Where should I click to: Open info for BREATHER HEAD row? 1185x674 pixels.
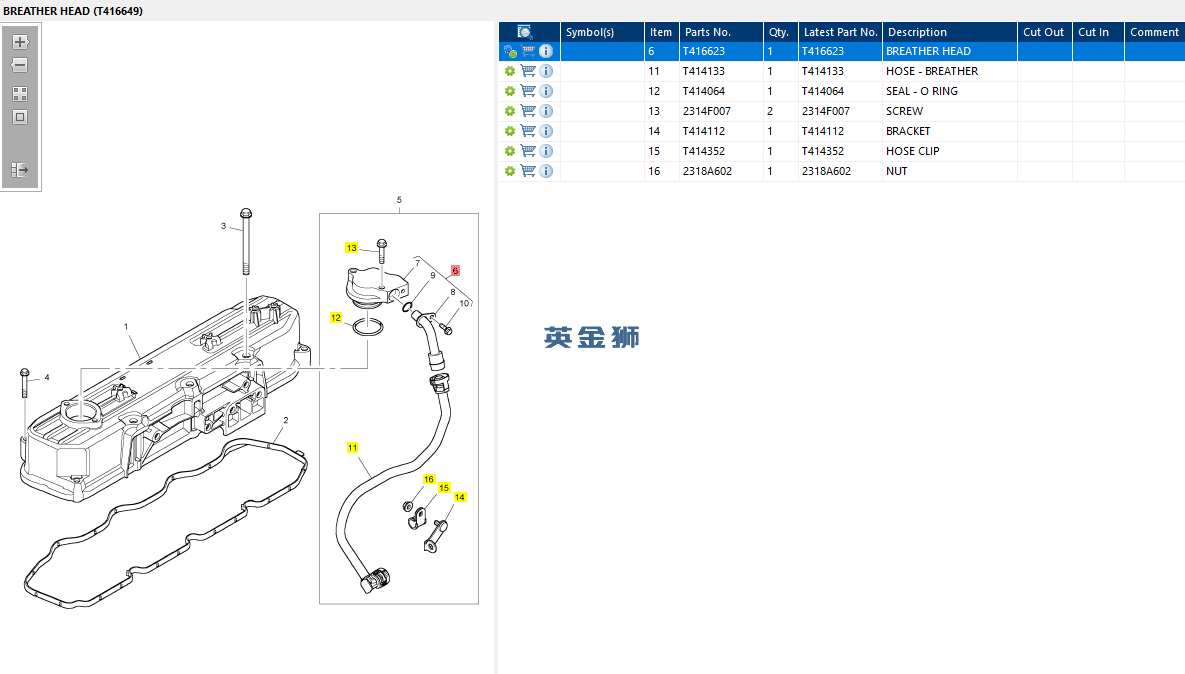546,51
